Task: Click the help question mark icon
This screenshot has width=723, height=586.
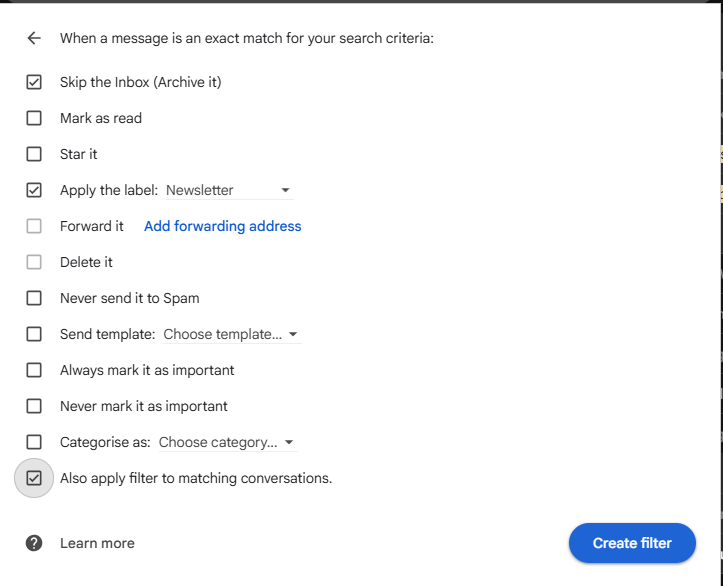Action: tap(34, 543)
